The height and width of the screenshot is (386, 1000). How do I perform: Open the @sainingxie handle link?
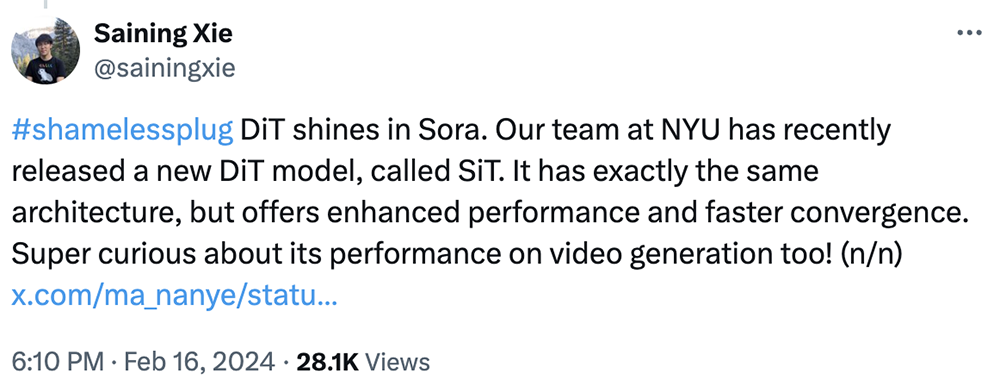pyautogui.click(x=165, y=68)
